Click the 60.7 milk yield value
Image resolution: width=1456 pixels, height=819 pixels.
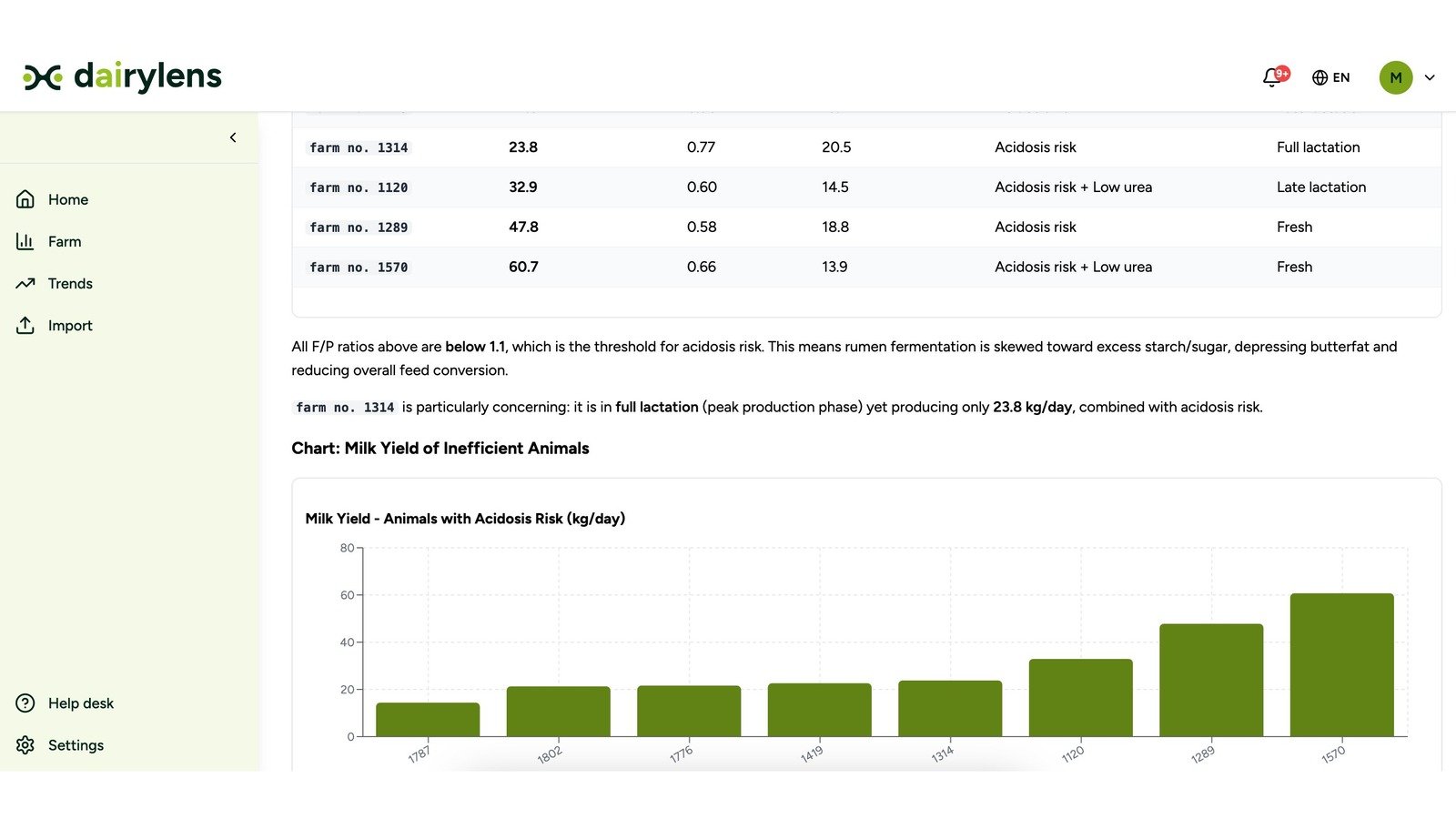[523, 267]
